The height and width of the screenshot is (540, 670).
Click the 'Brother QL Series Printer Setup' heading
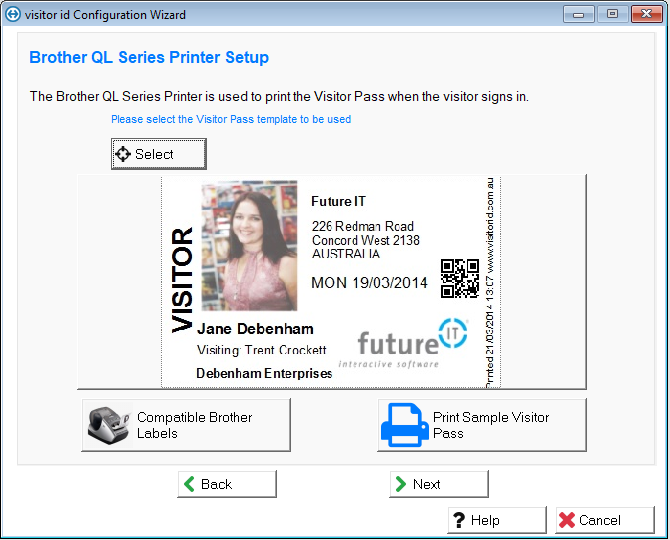click(x=149, y=58)
